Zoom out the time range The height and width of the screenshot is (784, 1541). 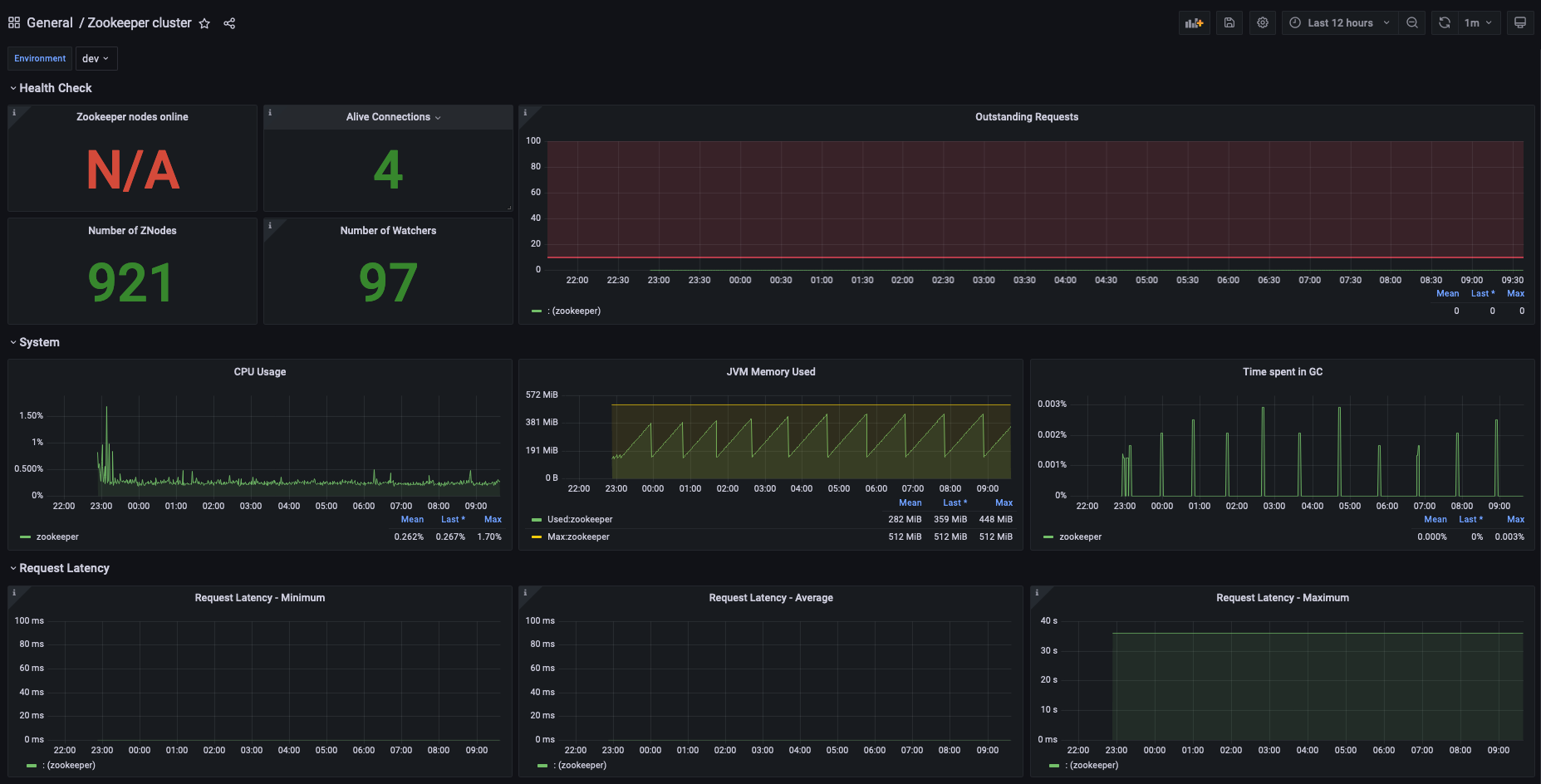pyautogui.click(x=1412, y=23)
